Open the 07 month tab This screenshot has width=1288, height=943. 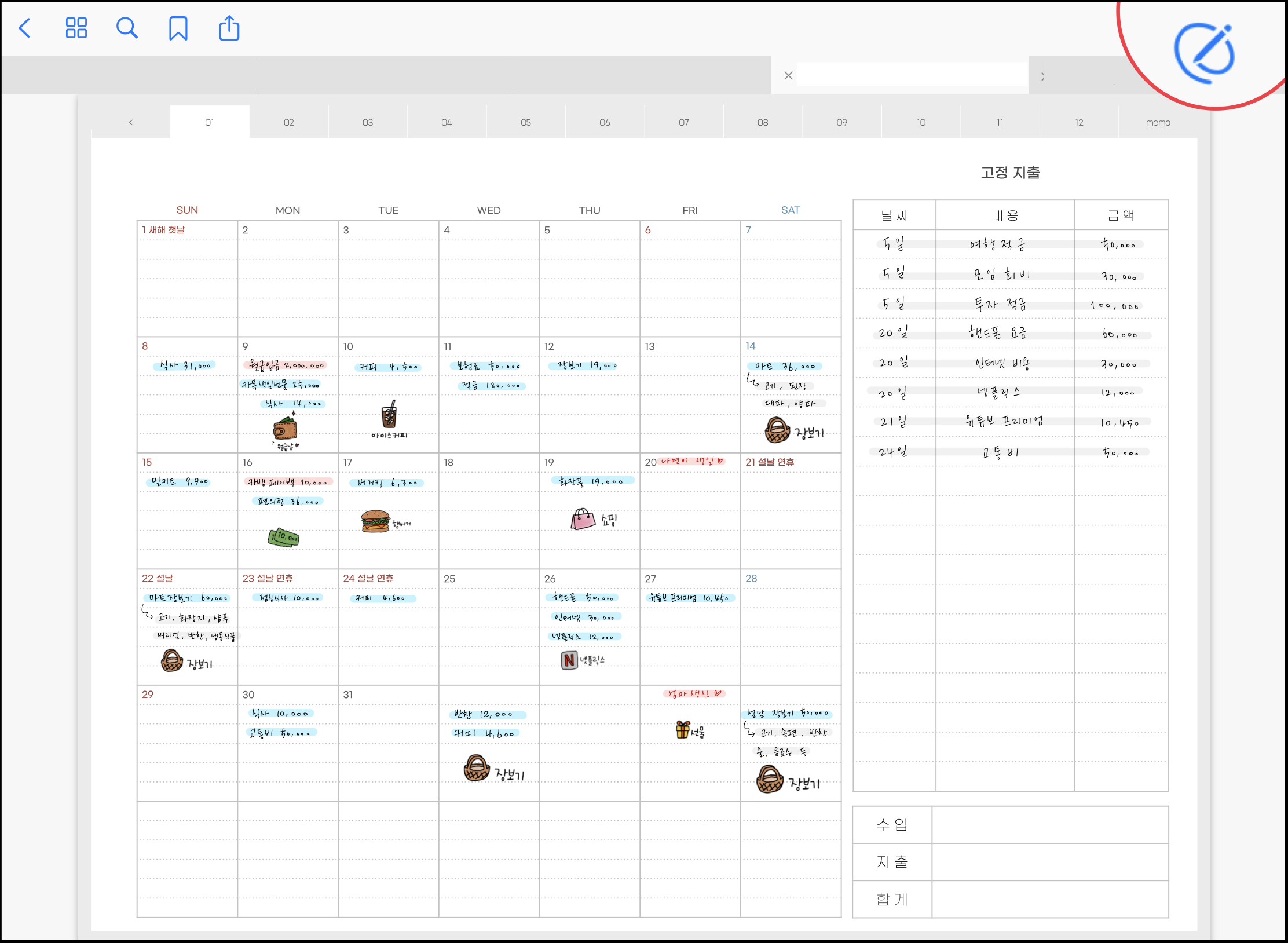pyautogui.click(x=683, y=122)
